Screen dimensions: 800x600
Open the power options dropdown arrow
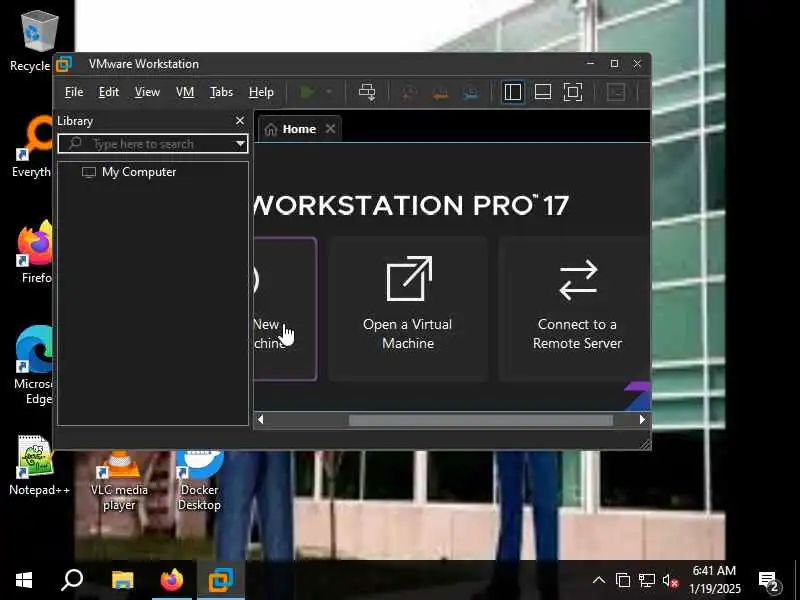[329, 92]
